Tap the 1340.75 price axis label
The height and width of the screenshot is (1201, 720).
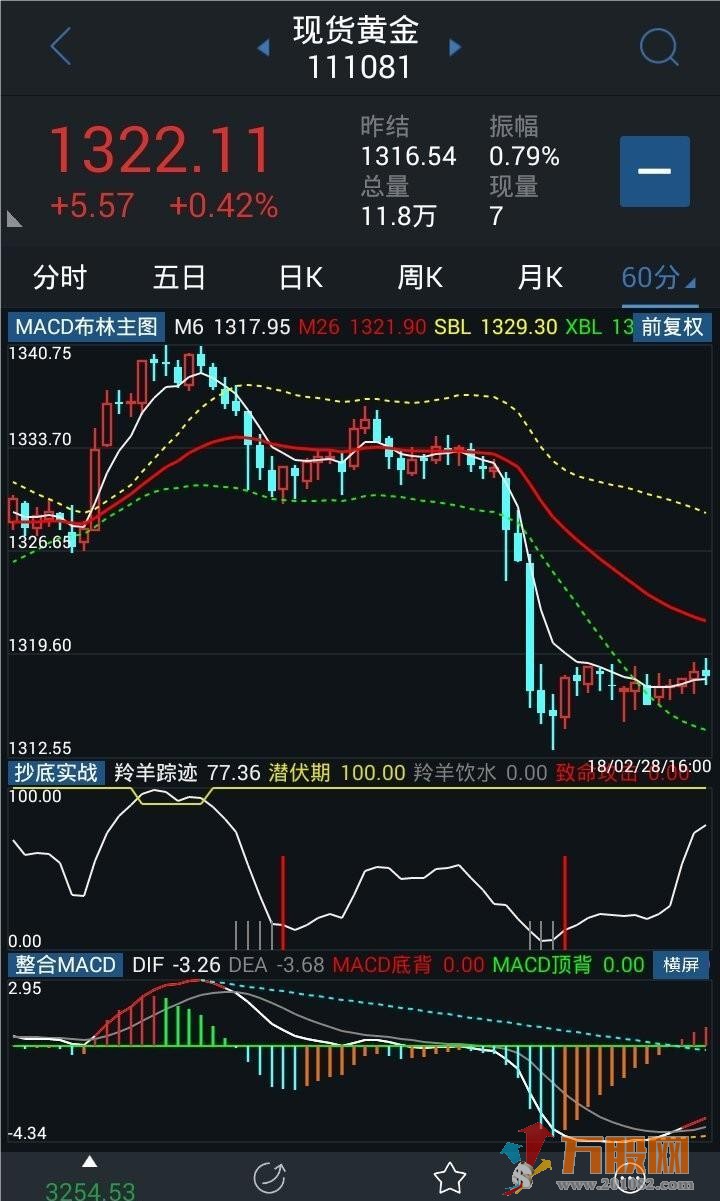click(x=39, y=353)
